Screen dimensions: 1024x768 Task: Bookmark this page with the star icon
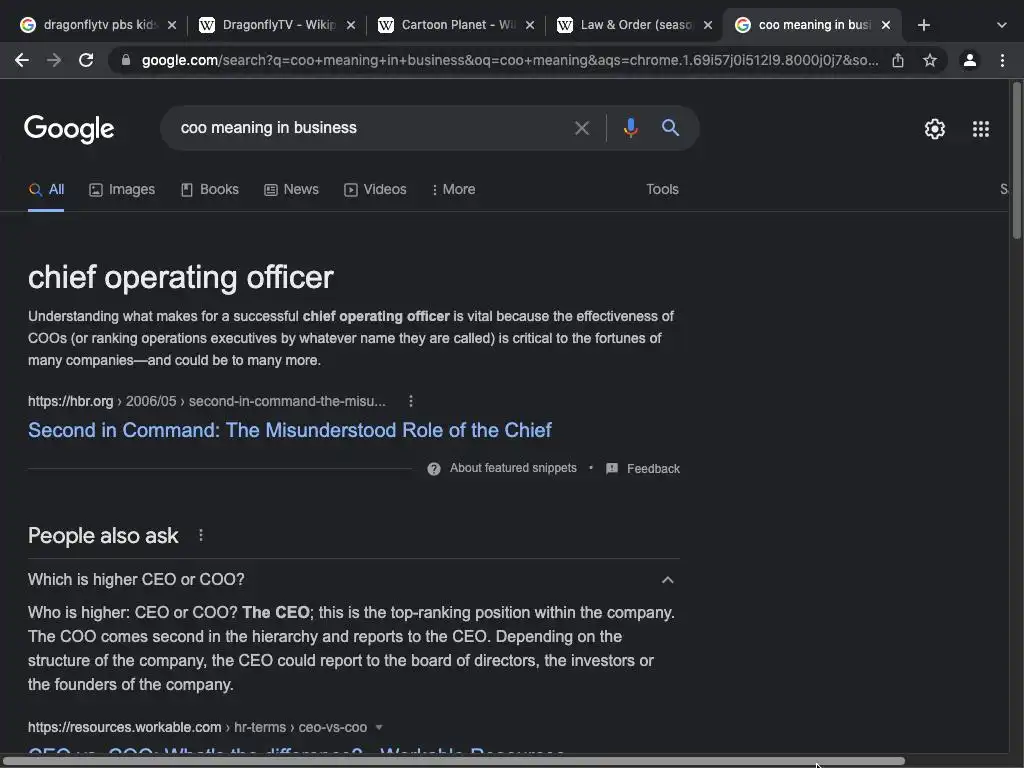pyautogui.click(x=930, y=60)
